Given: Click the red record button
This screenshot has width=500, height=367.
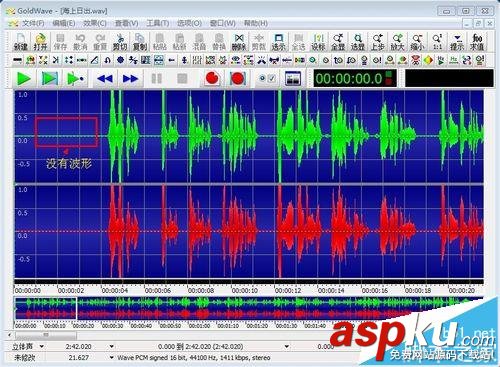Looking at the screenshot, I should click(x=212, y=79).
